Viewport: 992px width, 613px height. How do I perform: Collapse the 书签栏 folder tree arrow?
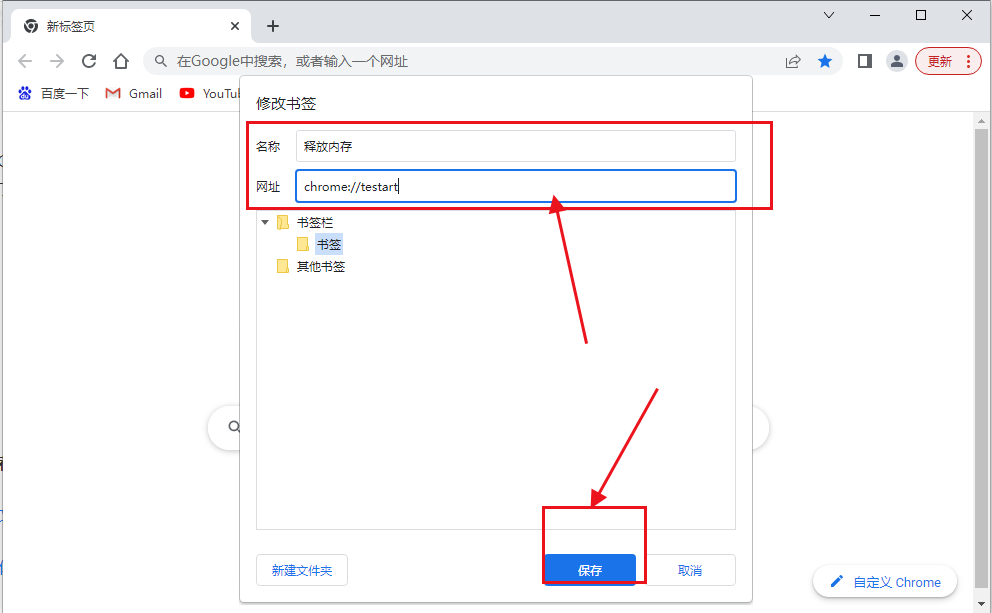pos(265,222)
